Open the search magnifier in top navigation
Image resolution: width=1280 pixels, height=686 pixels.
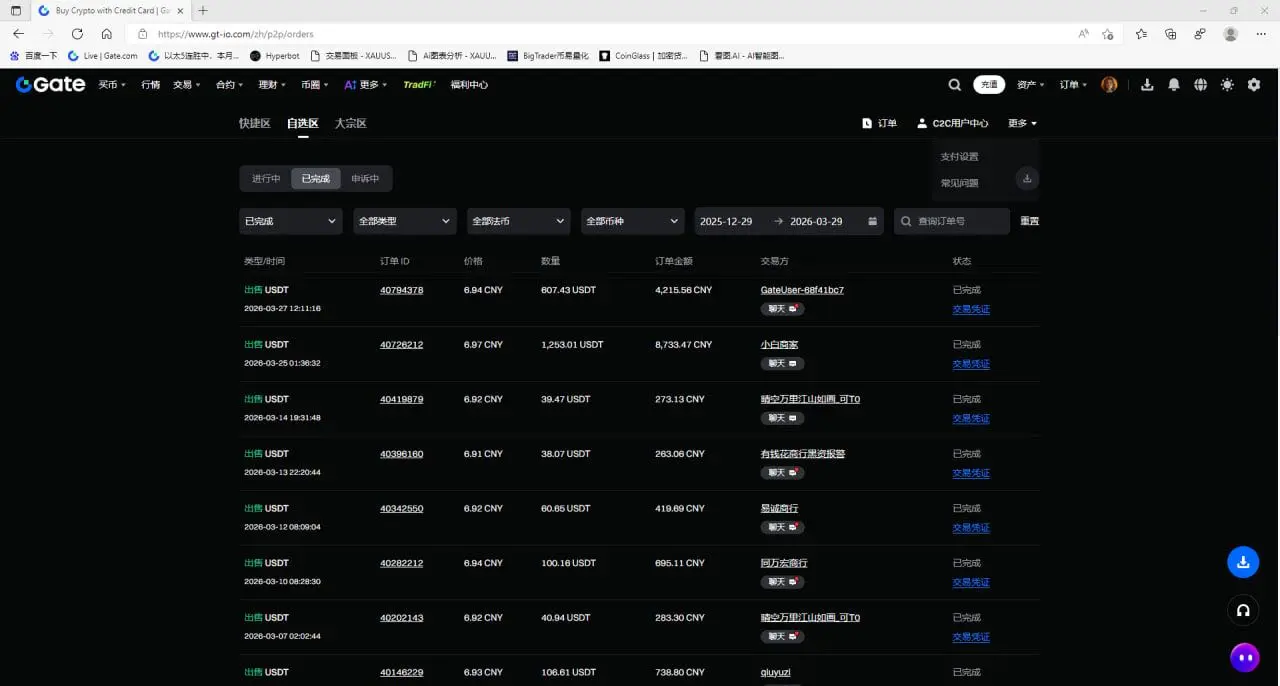[x=955, y=85]
